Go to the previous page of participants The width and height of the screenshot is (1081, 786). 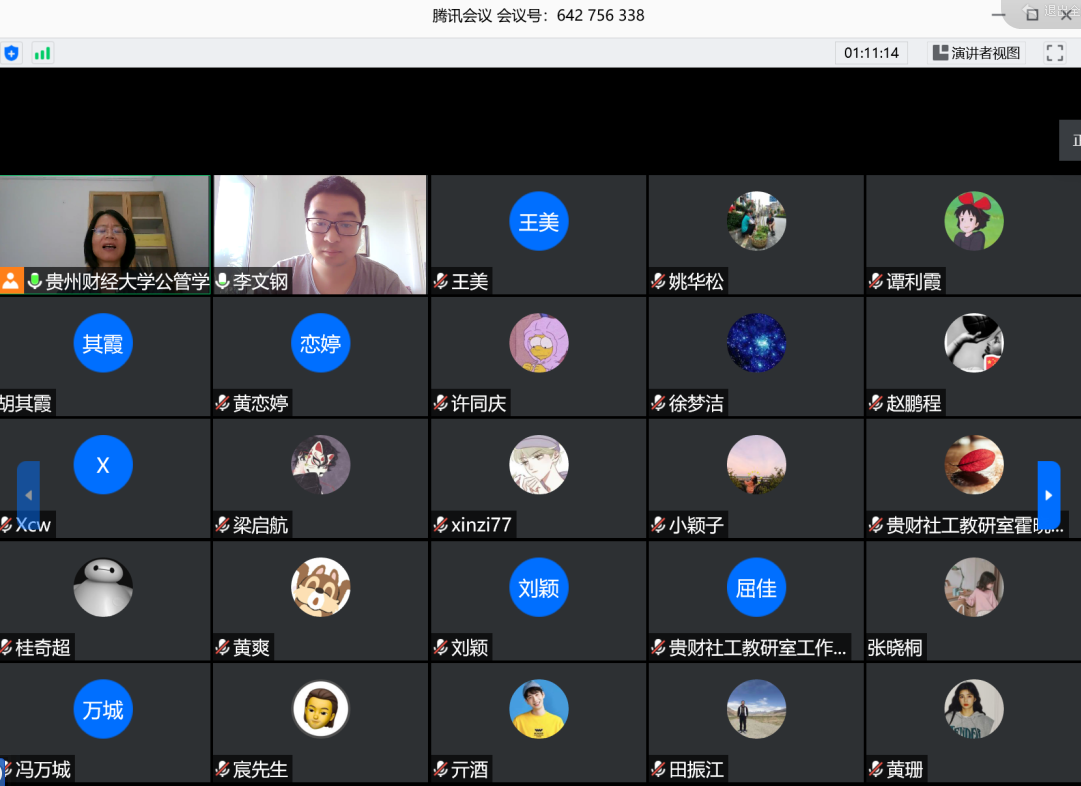click(28, 495)
